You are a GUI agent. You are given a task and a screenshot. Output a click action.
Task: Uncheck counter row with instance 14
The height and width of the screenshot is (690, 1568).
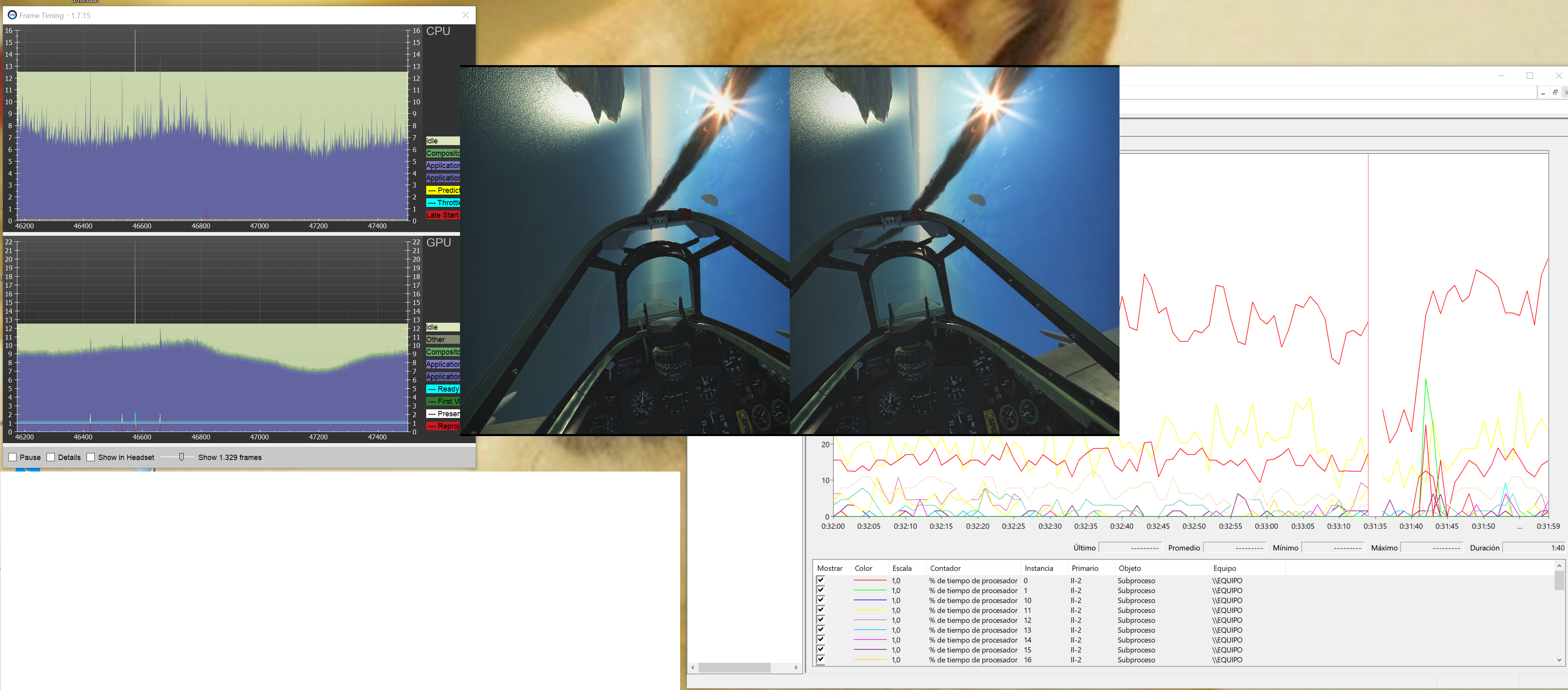[x=821, y=639]
